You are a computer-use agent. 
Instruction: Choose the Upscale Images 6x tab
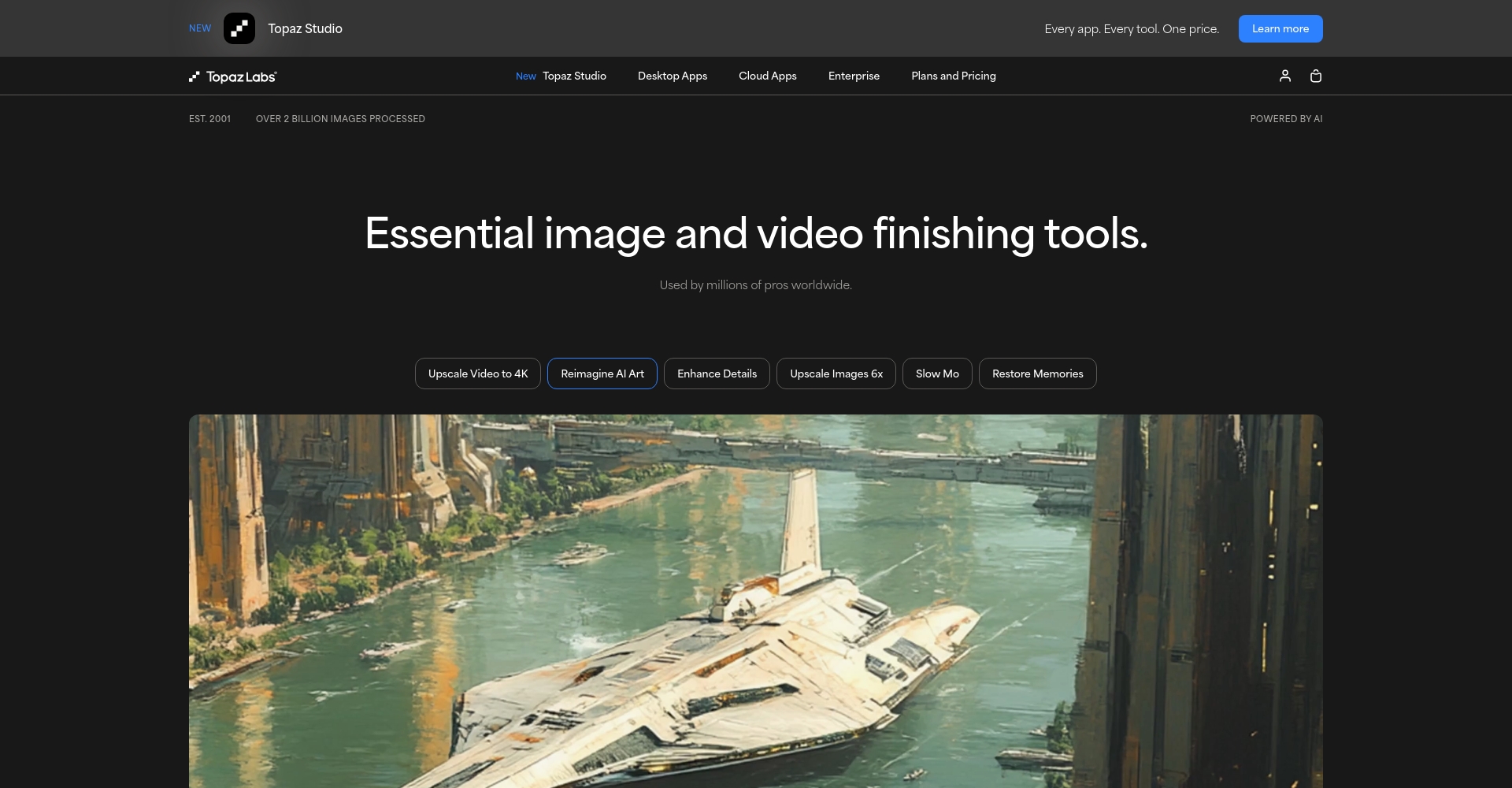836,374
